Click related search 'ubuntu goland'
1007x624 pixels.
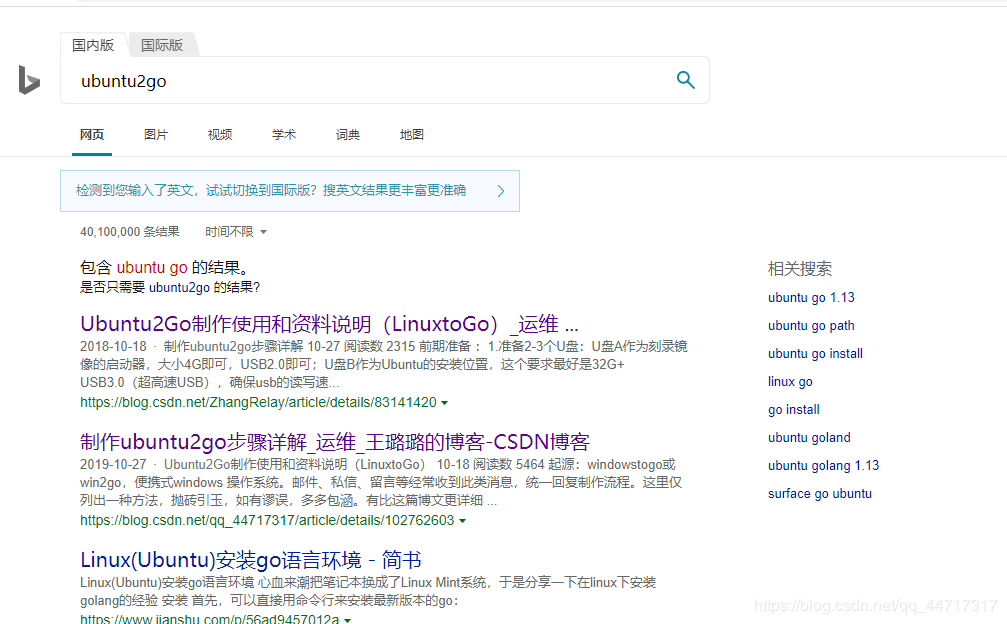[x=809, y=438]
